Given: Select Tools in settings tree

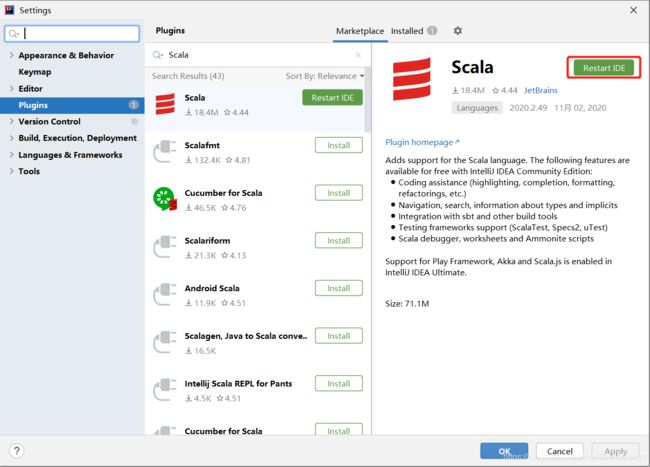Looking at the screenshot, I should [29, 171].
